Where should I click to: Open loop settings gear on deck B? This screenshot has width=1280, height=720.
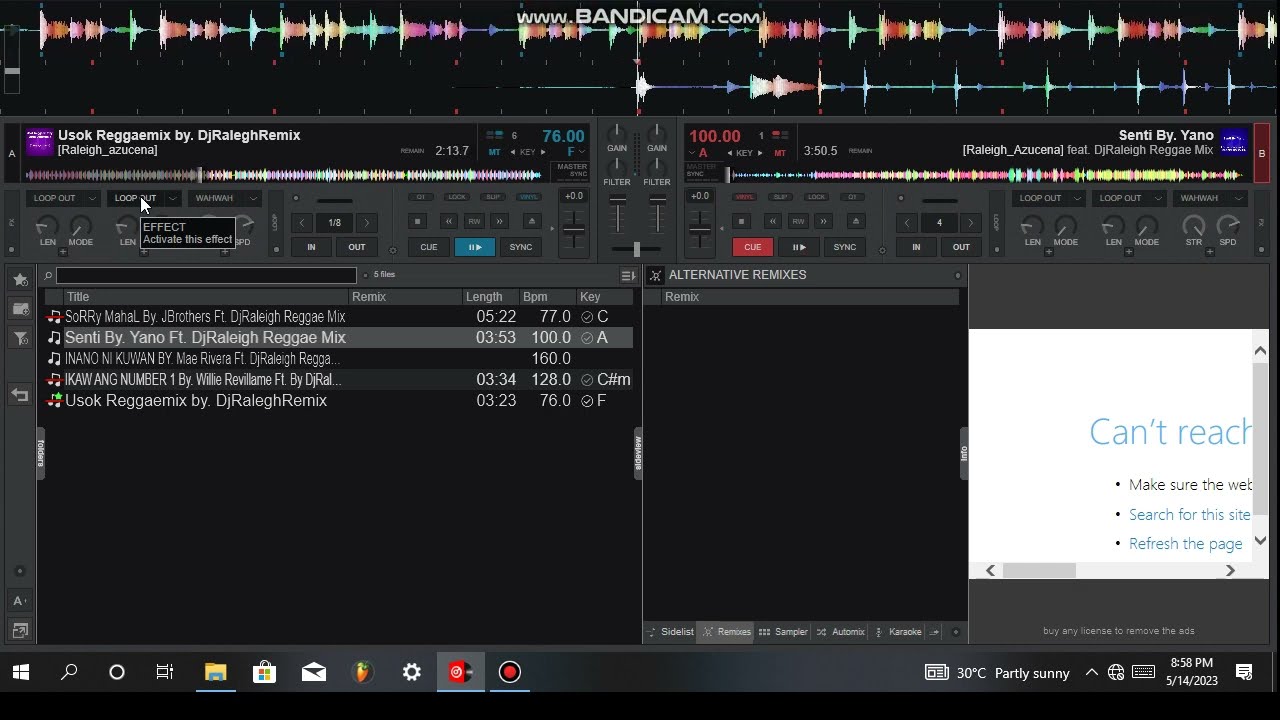pyautogui.click(x=884, y=251)
